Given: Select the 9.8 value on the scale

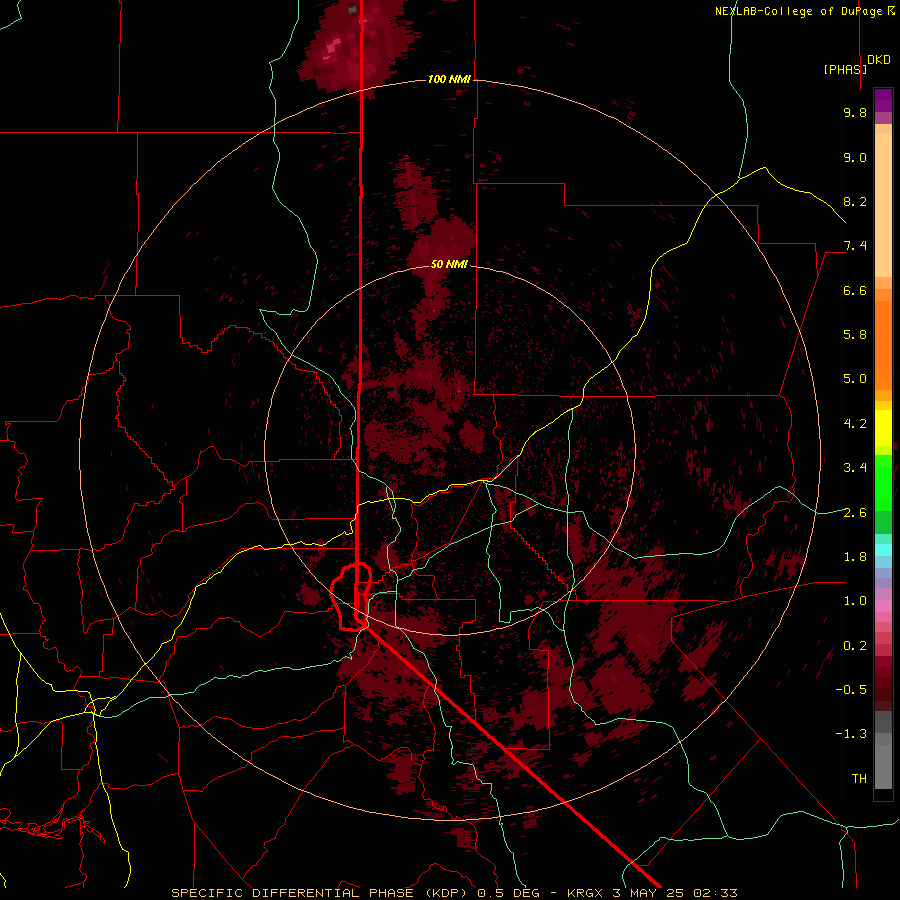Looking at the screenshot, I should (x=855, y=112).
